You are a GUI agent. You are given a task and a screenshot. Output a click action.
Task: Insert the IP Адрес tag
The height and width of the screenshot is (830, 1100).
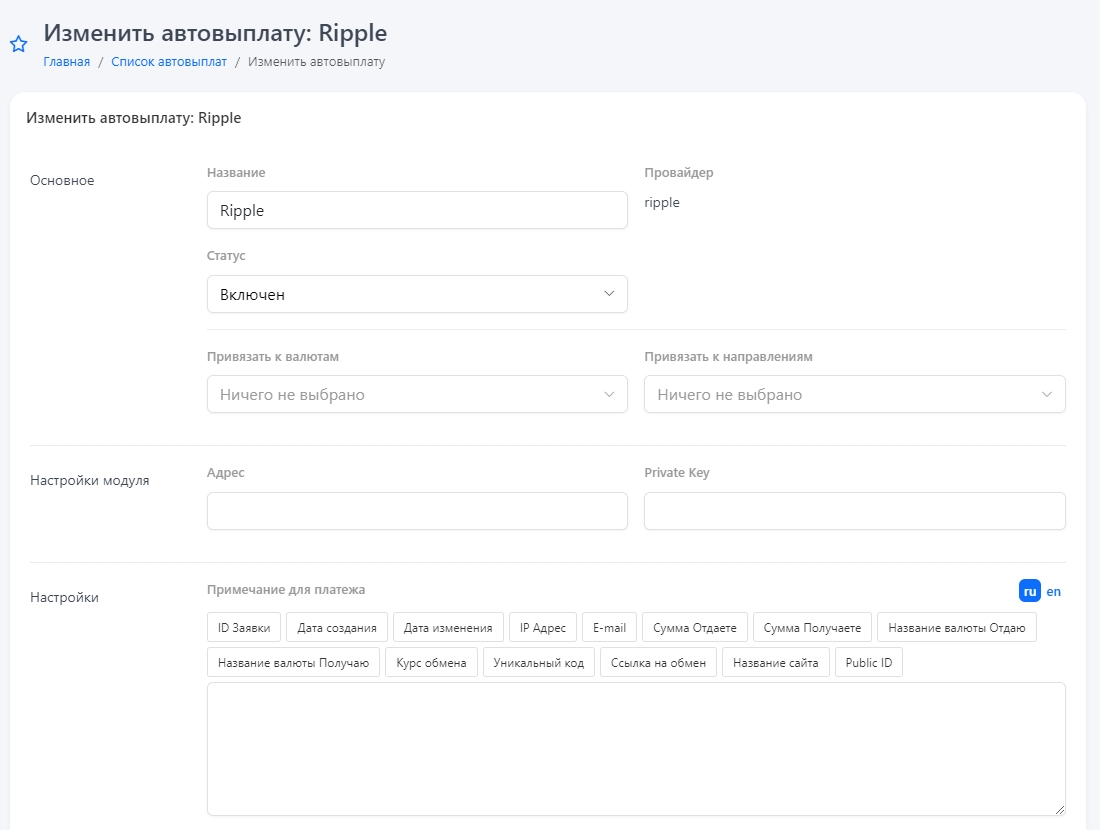pyautogui.click(x=543, y=628)
